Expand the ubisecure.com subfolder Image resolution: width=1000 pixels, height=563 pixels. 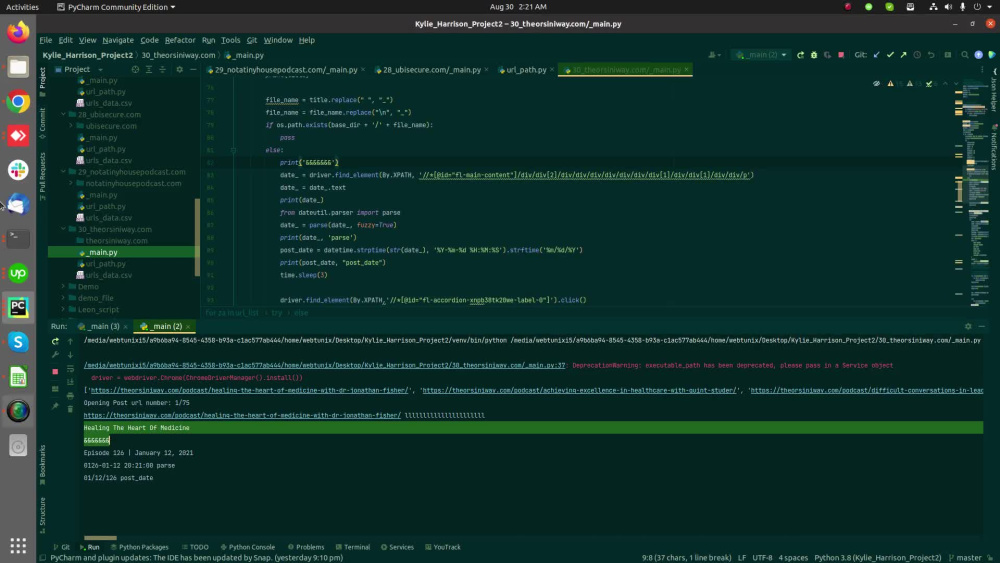71,126
